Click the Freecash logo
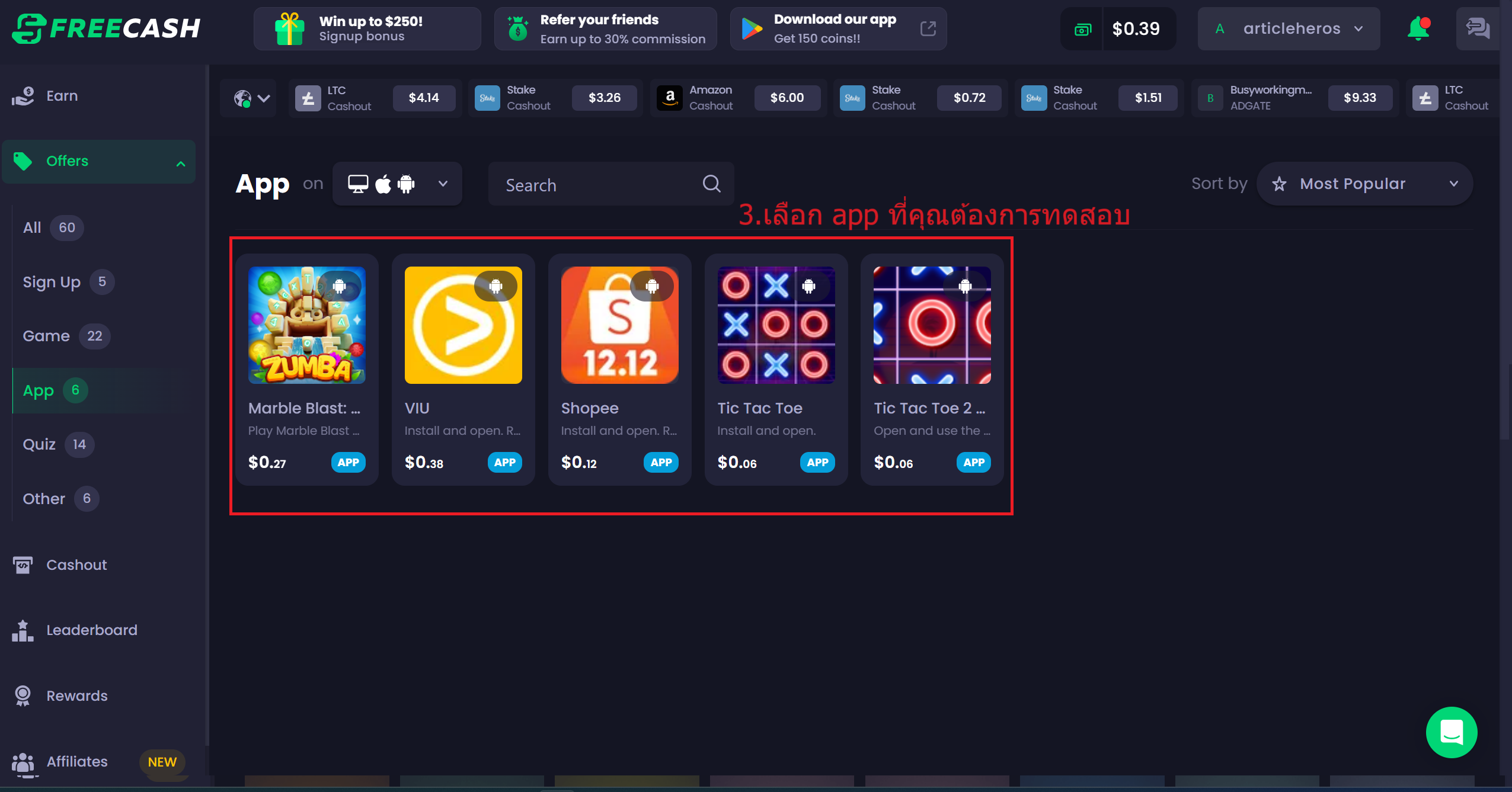Image resolution: width=1512 pixels, height=792 pixels. [107, 28]
